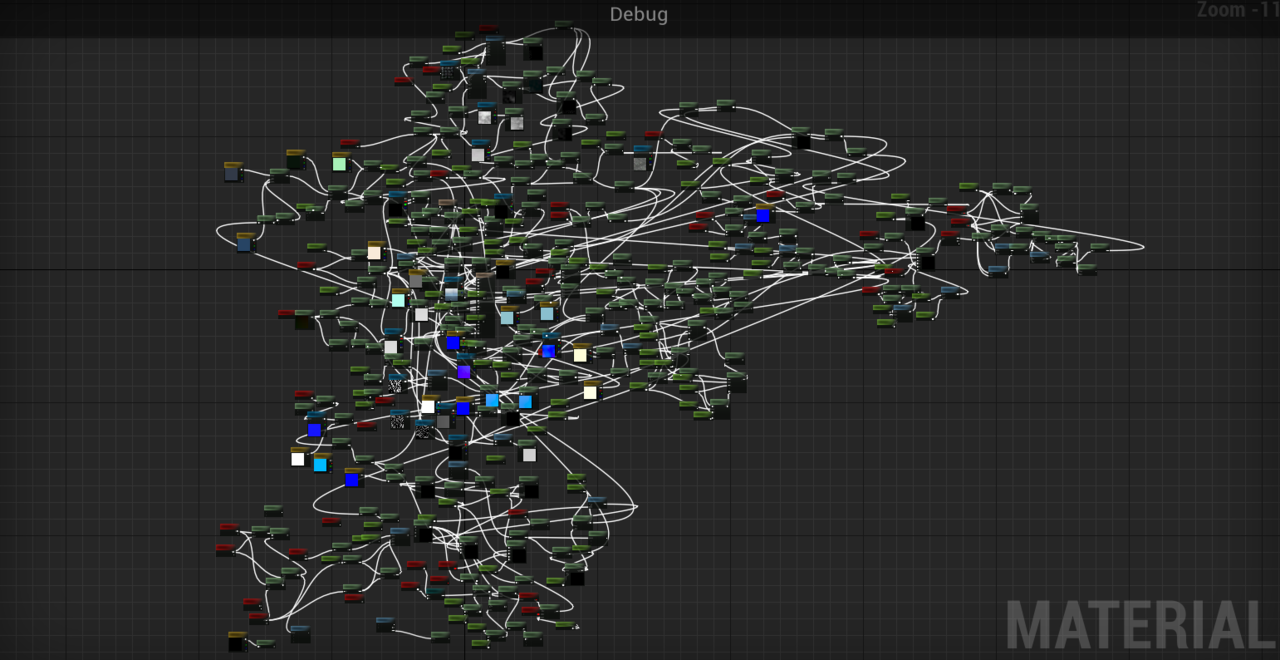
Task: Select the steel-blue preview node below the leftmost node
Action: click(245, 242)
